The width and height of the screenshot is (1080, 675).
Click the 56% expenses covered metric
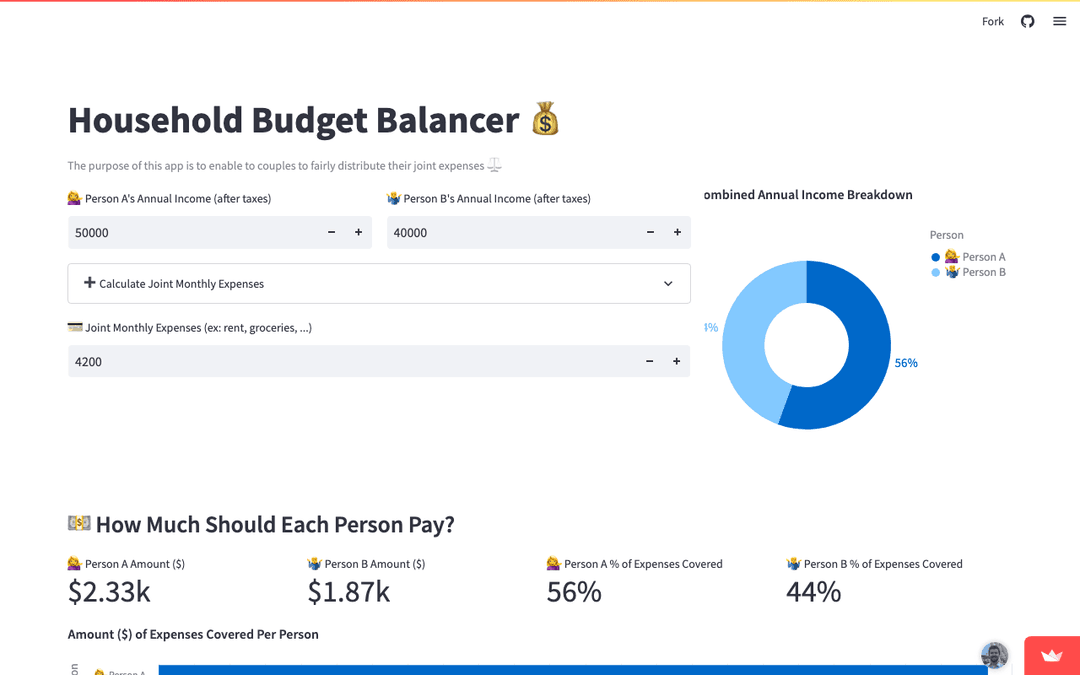[x=574, y=592]
